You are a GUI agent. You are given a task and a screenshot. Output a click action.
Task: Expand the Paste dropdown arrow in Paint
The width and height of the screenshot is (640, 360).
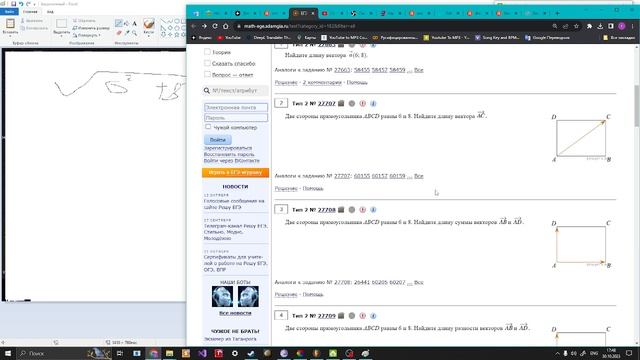(x=10, y=36)
